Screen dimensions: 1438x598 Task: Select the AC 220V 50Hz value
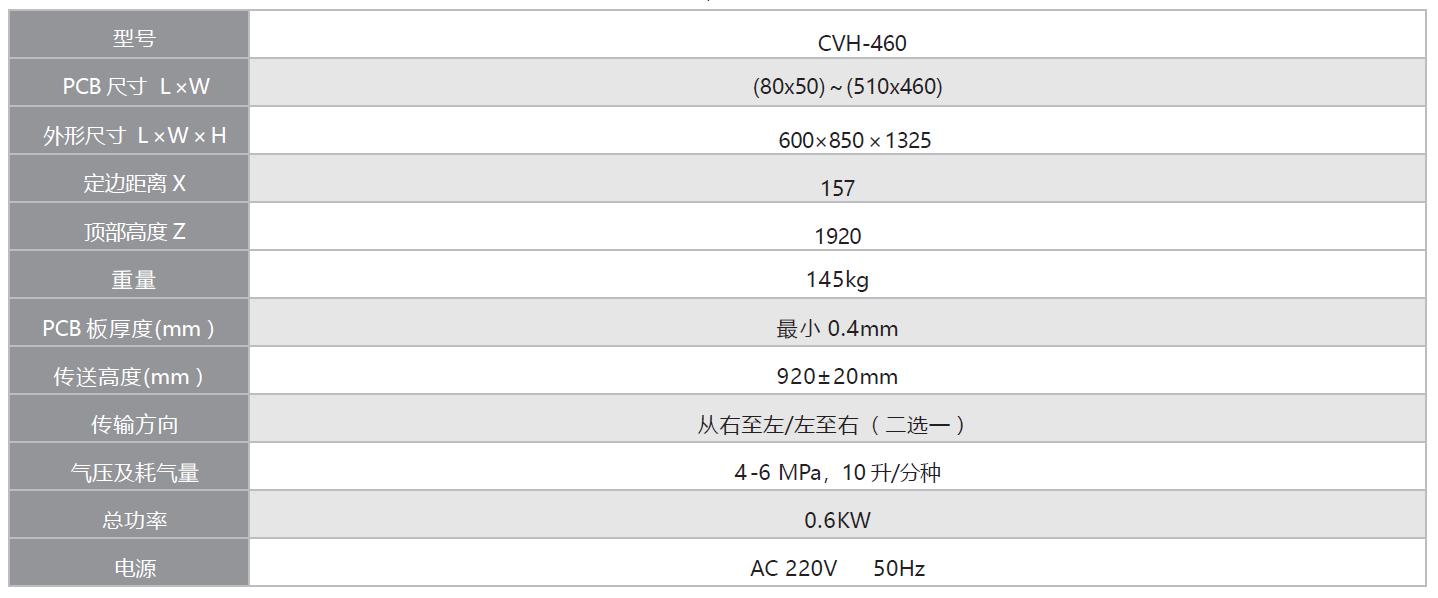point(837,569)
